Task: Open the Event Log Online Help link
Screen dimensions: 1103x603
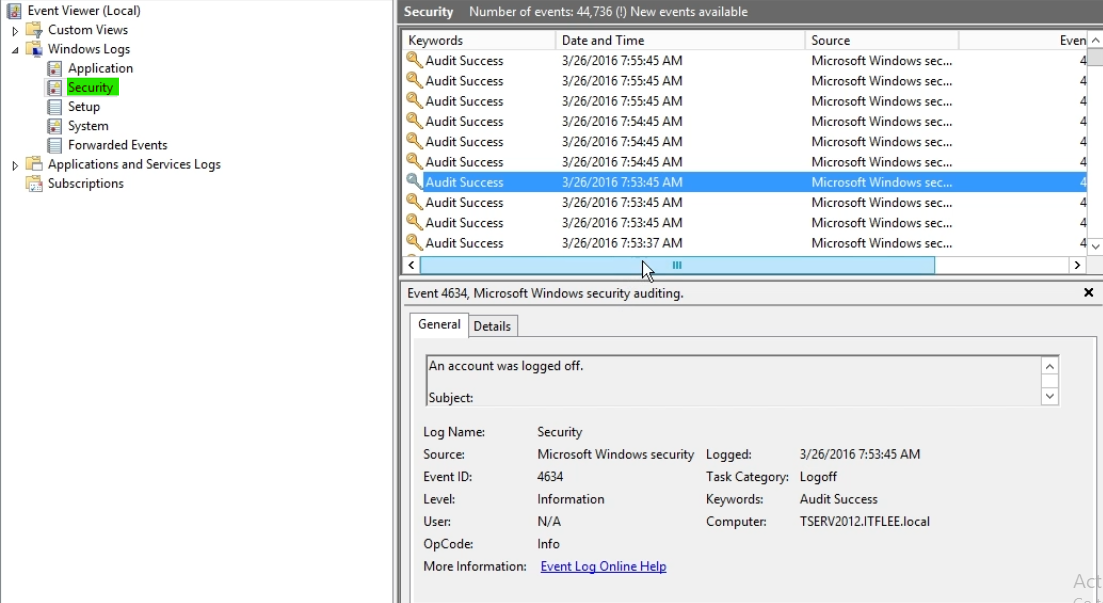Action: pyautogui.click(x=603, y=567)
